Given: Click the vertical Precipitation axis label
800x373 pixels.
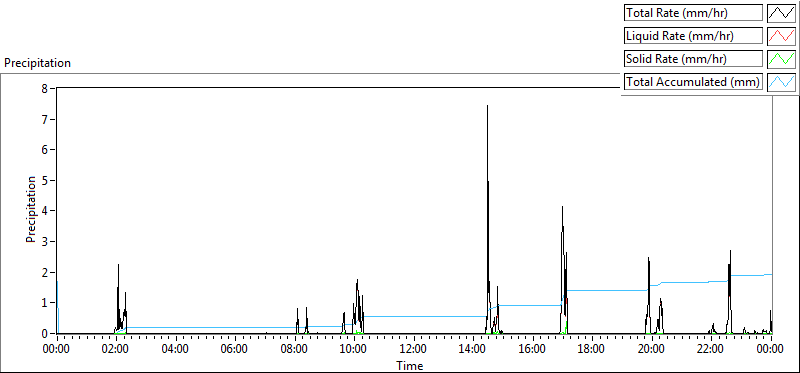Looking at the screenshot, I should pos(31,209).
